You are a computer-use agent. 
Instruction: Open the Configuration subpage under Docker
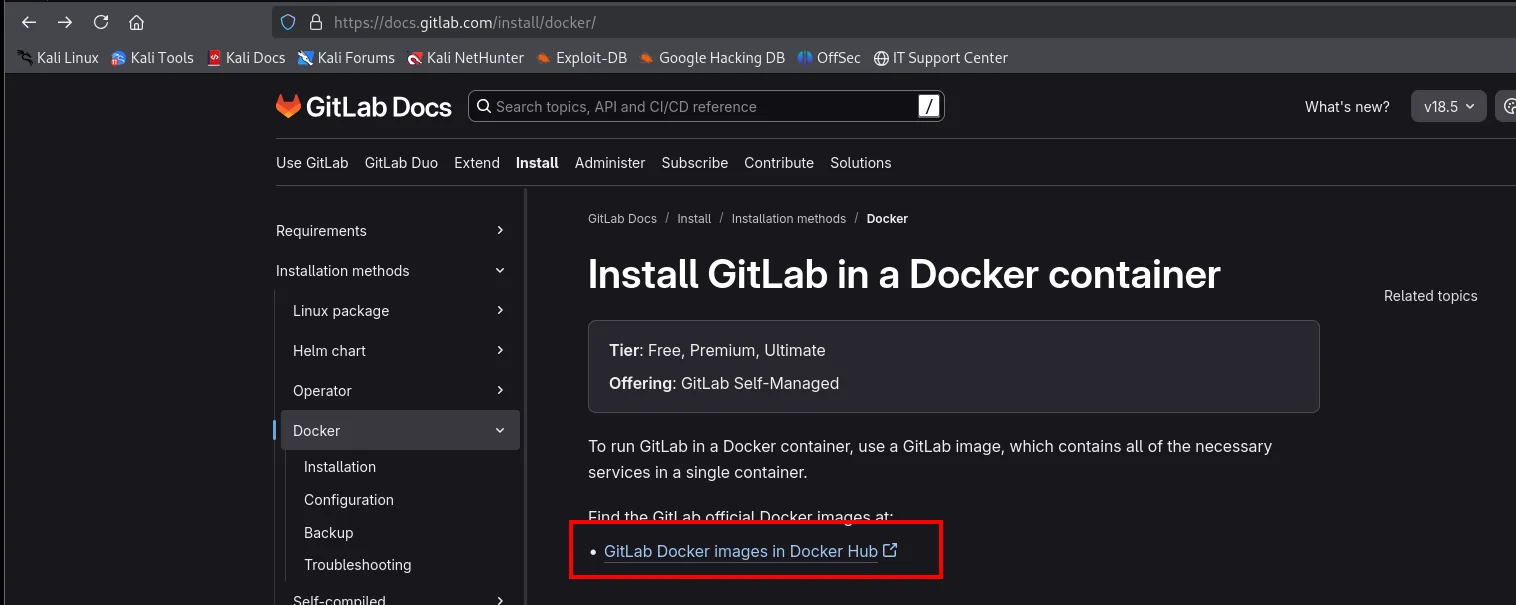click(x=349, y=500)
